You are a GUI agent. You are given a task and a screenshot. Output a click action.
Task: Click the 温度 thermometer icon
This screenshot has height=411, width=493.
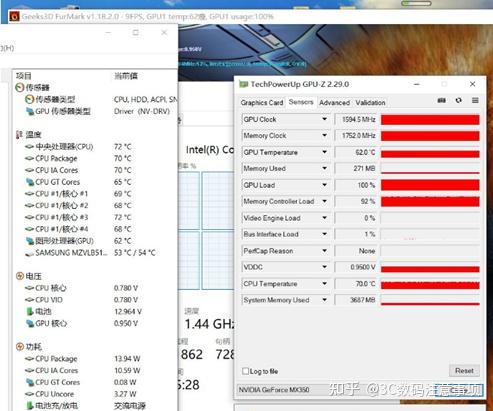[19, 135]
